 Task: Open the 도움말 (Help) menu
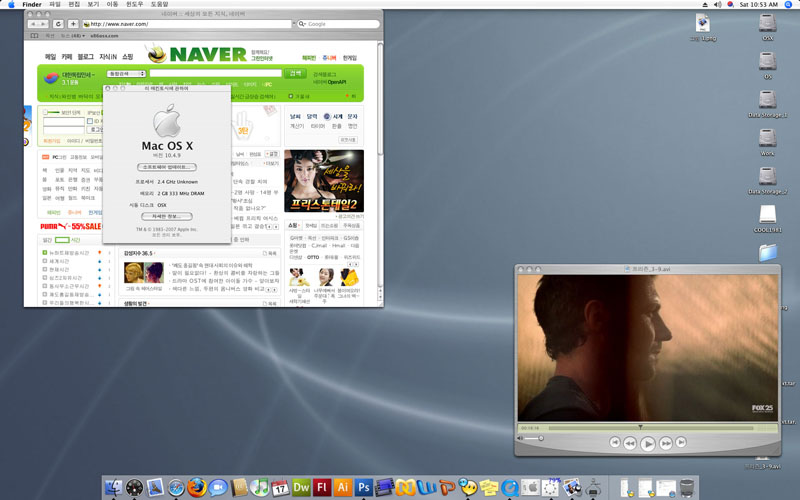click(x=160, y=4)
